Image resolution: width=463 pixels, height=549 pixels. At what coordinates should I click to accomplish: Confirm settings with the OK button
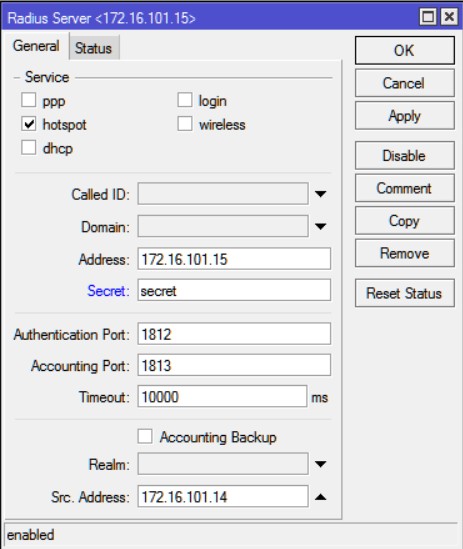tap(405, 50)
